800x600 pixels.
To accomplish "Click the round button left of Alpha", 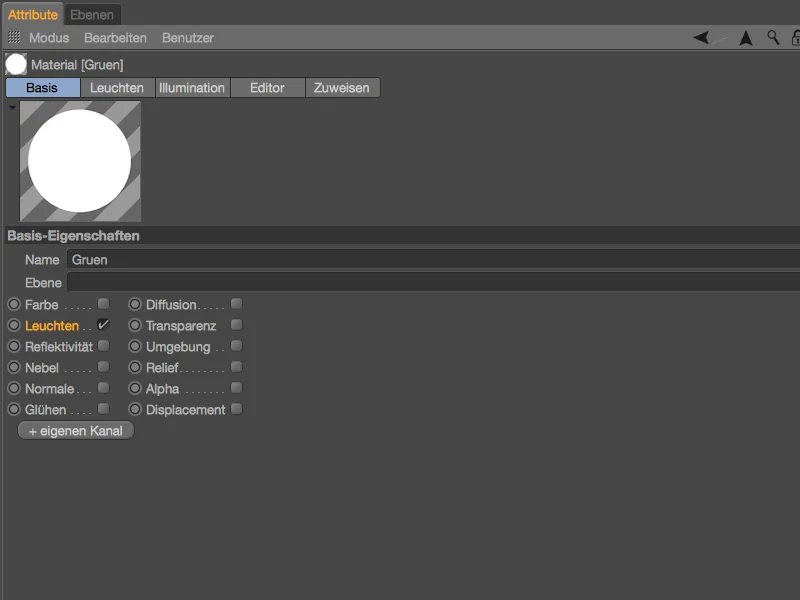I will (135, 388).
